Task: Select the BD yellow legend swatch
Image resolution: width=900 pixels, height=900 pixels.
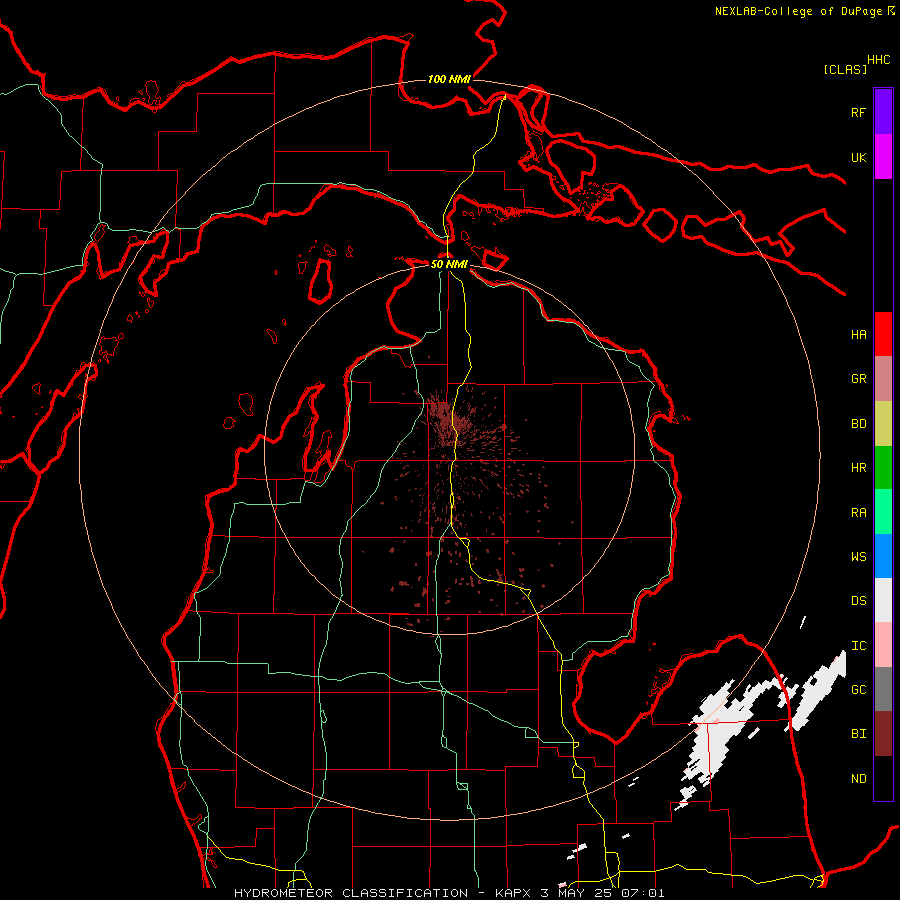Action: (883, 424)
